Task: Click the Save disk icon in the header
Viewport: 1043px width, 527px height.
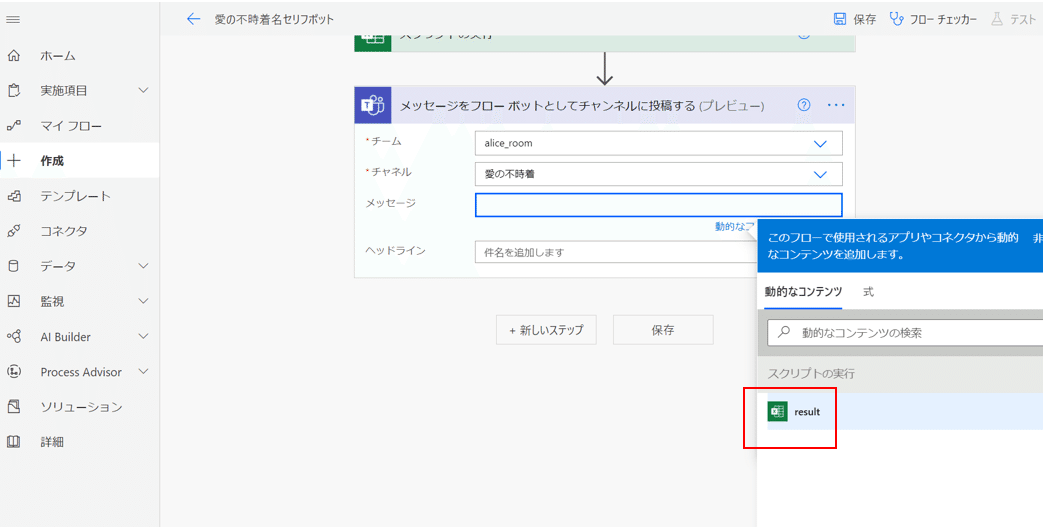Action: coord(840,19)
